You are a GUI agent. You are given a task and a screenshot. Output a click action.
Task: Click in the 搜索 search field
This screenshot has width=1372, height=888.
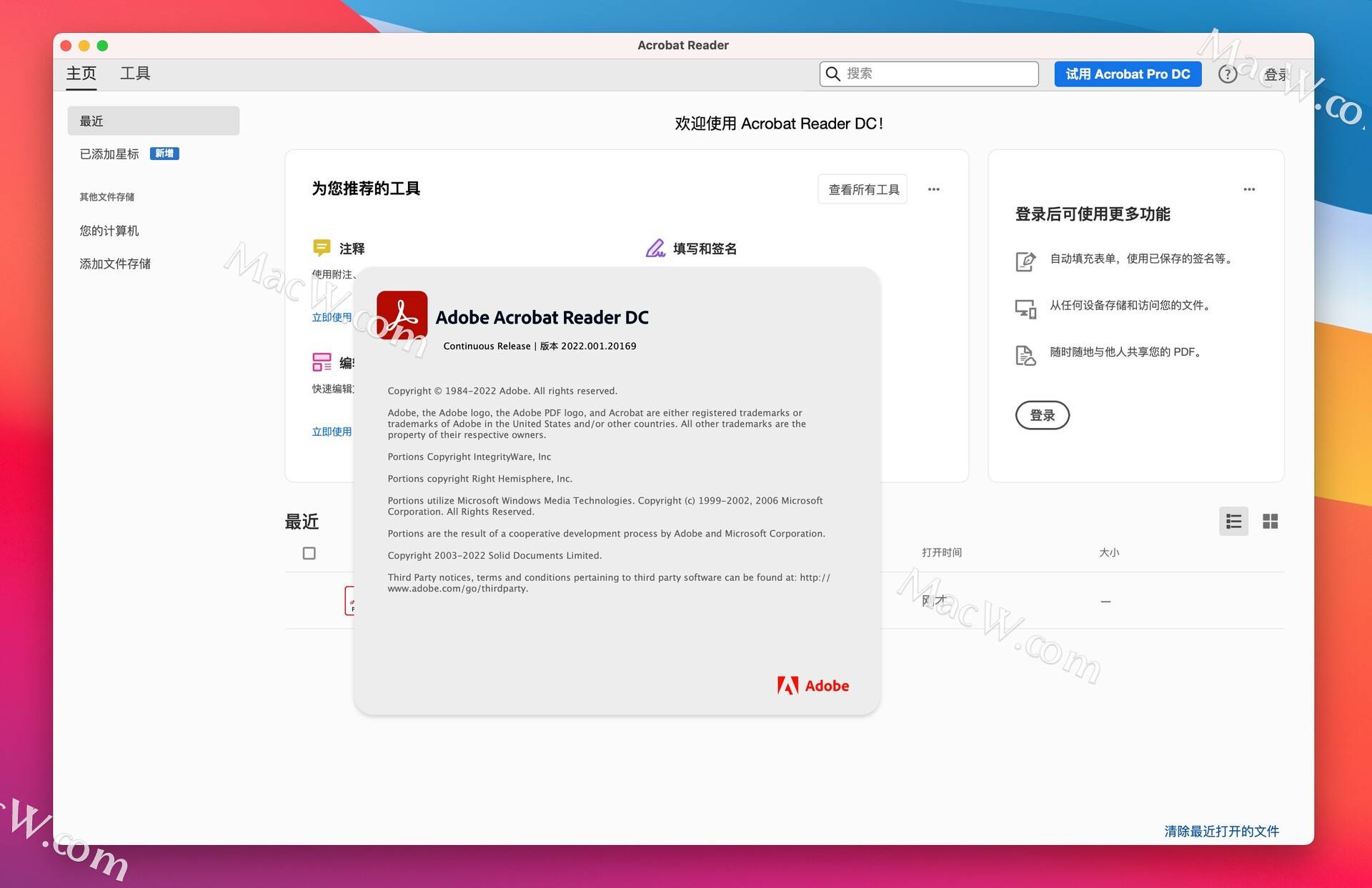click(929, 74)
